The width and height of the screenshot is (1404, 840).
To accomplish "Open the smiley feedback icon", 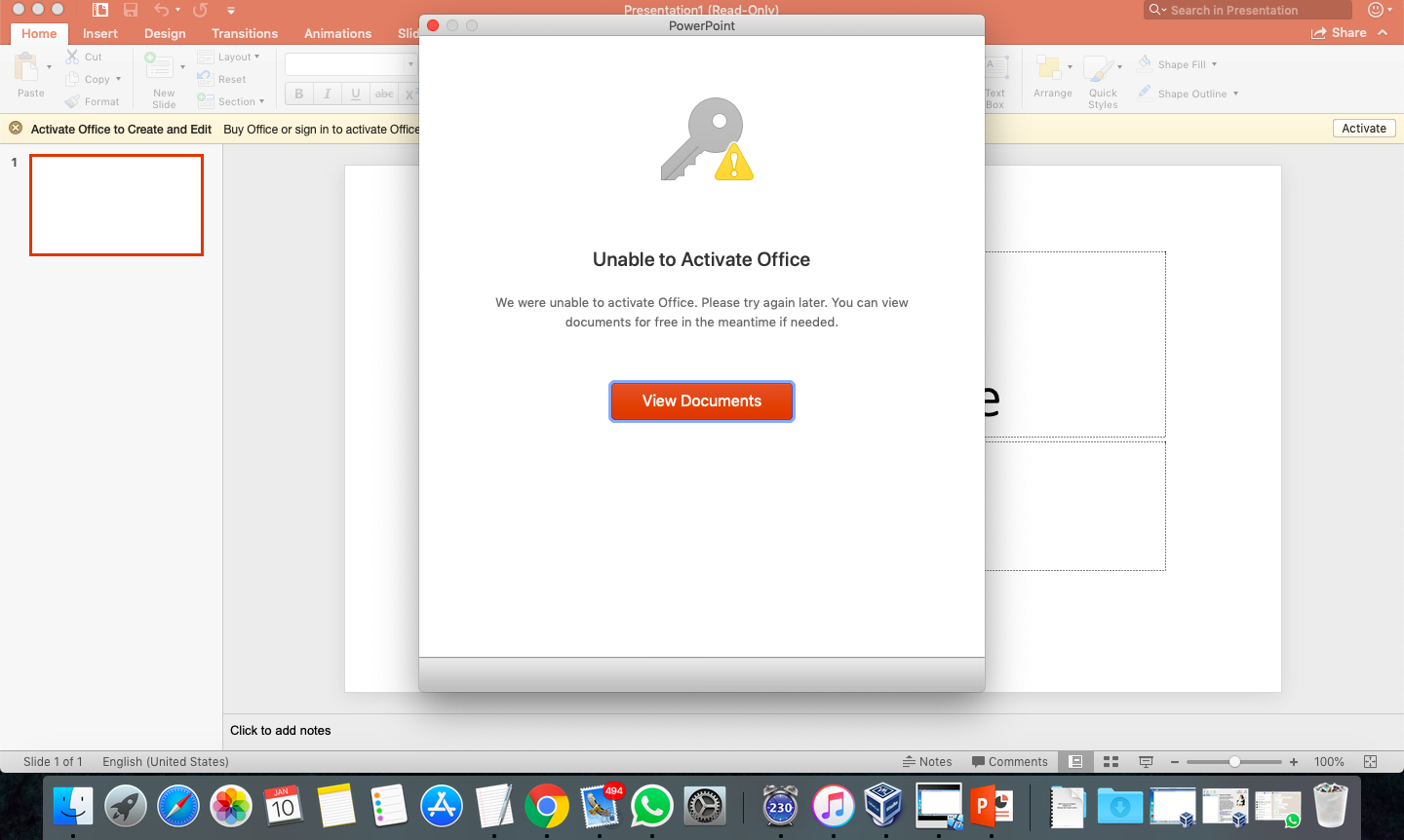I will click(x=1376, y=10).
